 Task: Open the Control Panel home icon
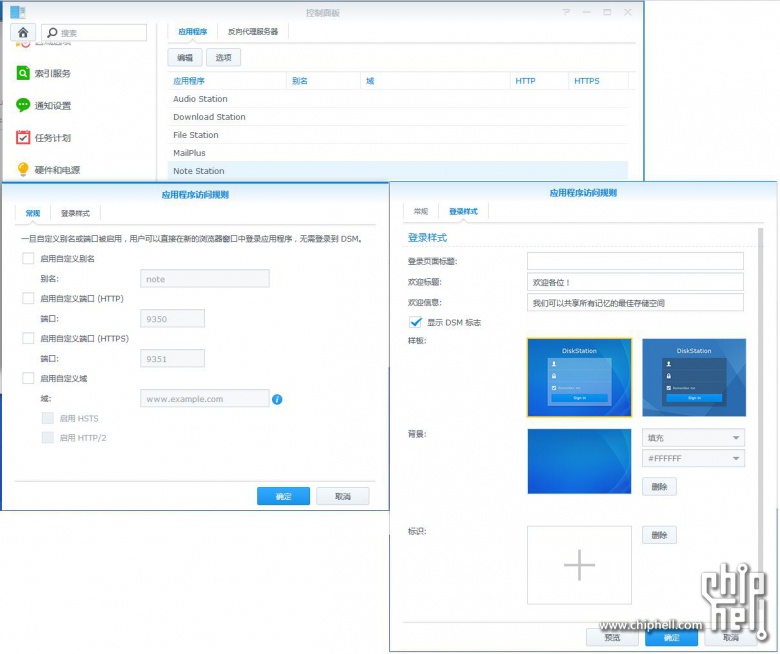[x=23, y=33]
